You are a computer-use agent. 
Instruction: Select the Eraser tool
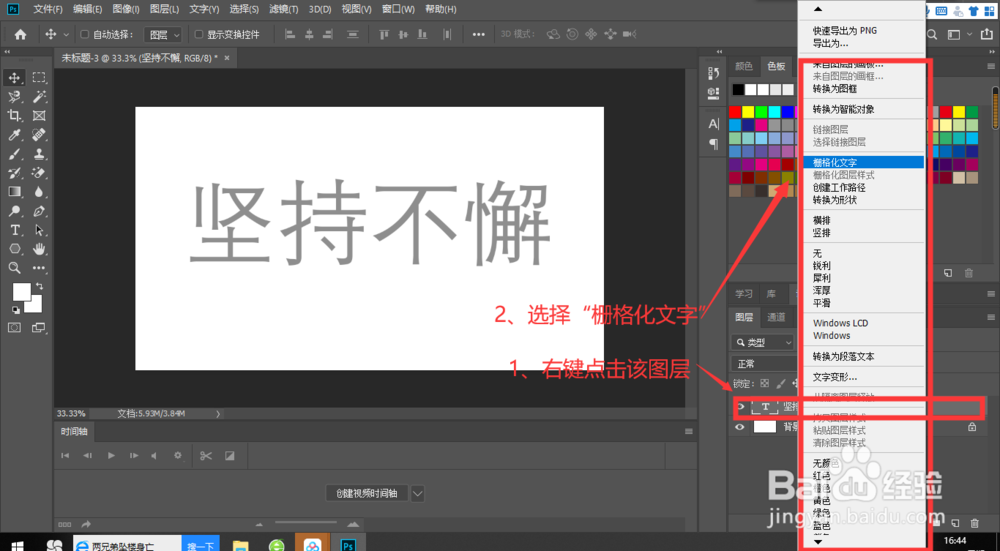[39, 173]
